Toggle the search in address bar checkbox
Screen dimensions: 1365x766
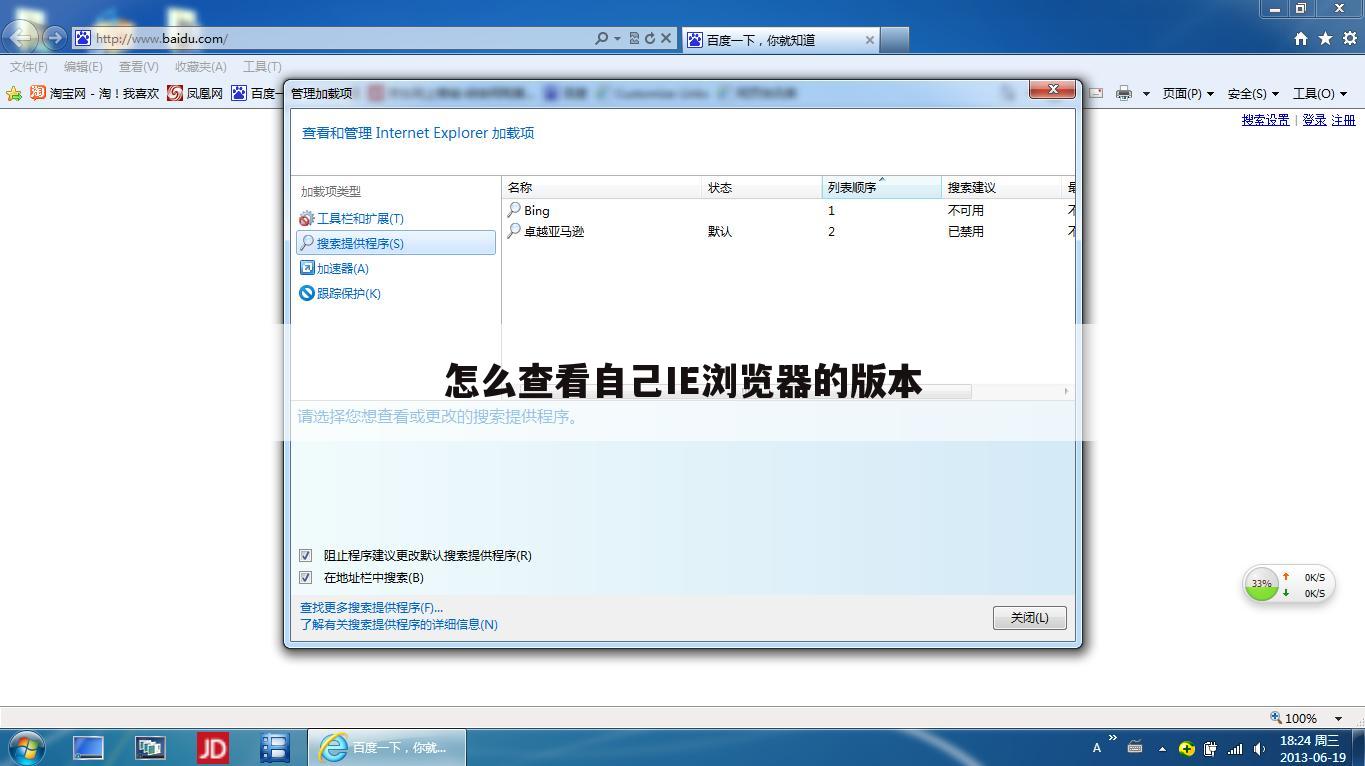coord(306,577)
